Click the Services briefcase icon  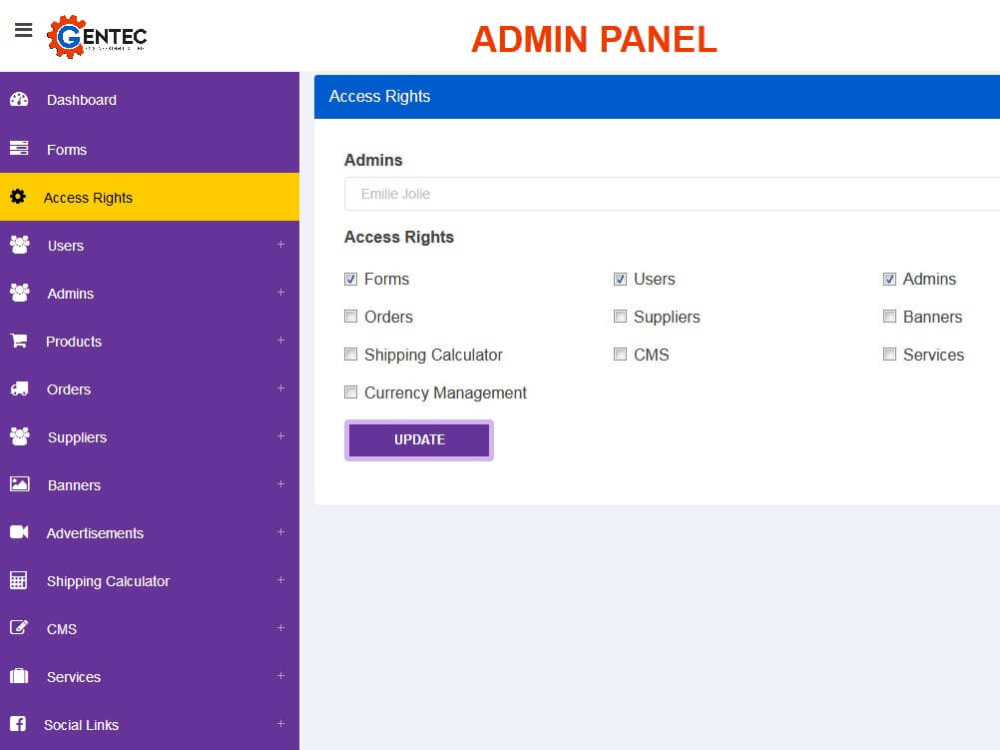(x=19, y=675)
